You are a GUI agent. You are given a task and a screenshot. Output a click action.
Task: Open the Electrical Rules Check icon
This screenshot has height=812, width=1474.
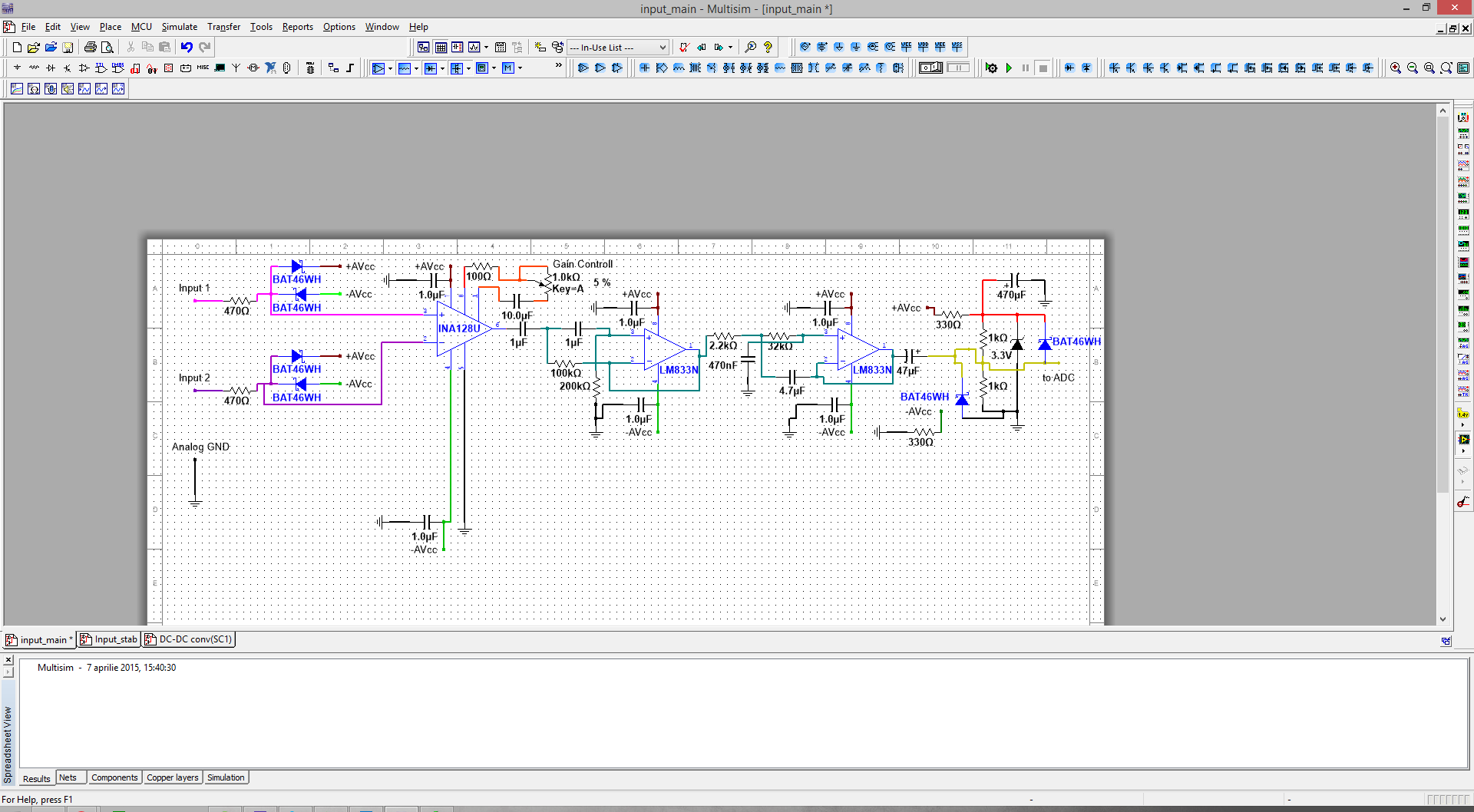[x=684, y=48]
